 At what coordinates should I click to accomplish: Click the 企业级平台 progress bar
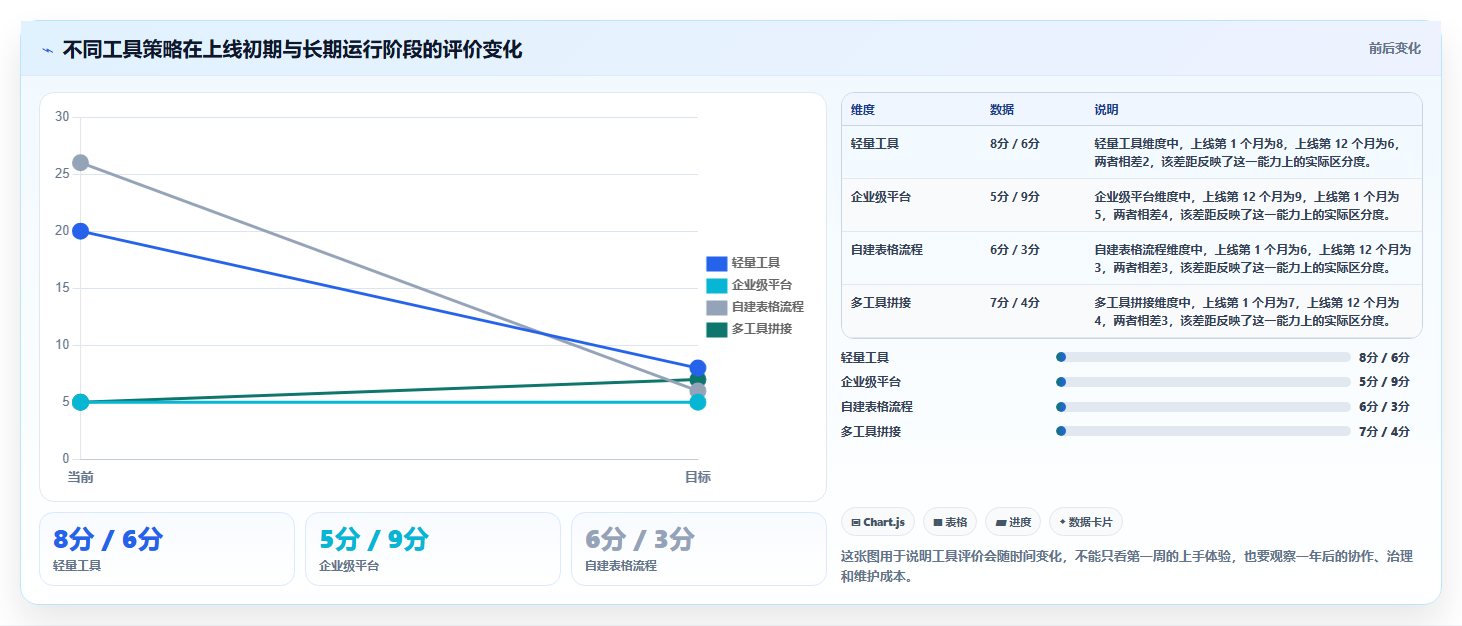point(1203,382)
